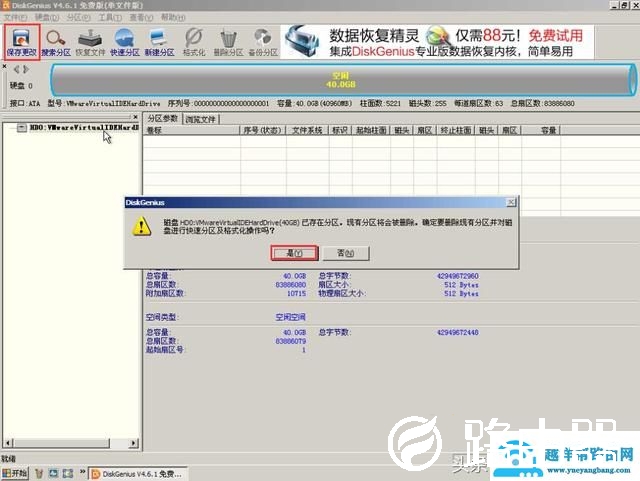Collapse the HD0 VMwareVirtualIDEHardDrive tree node
This screenshot has height=481, width=640.
22,128
